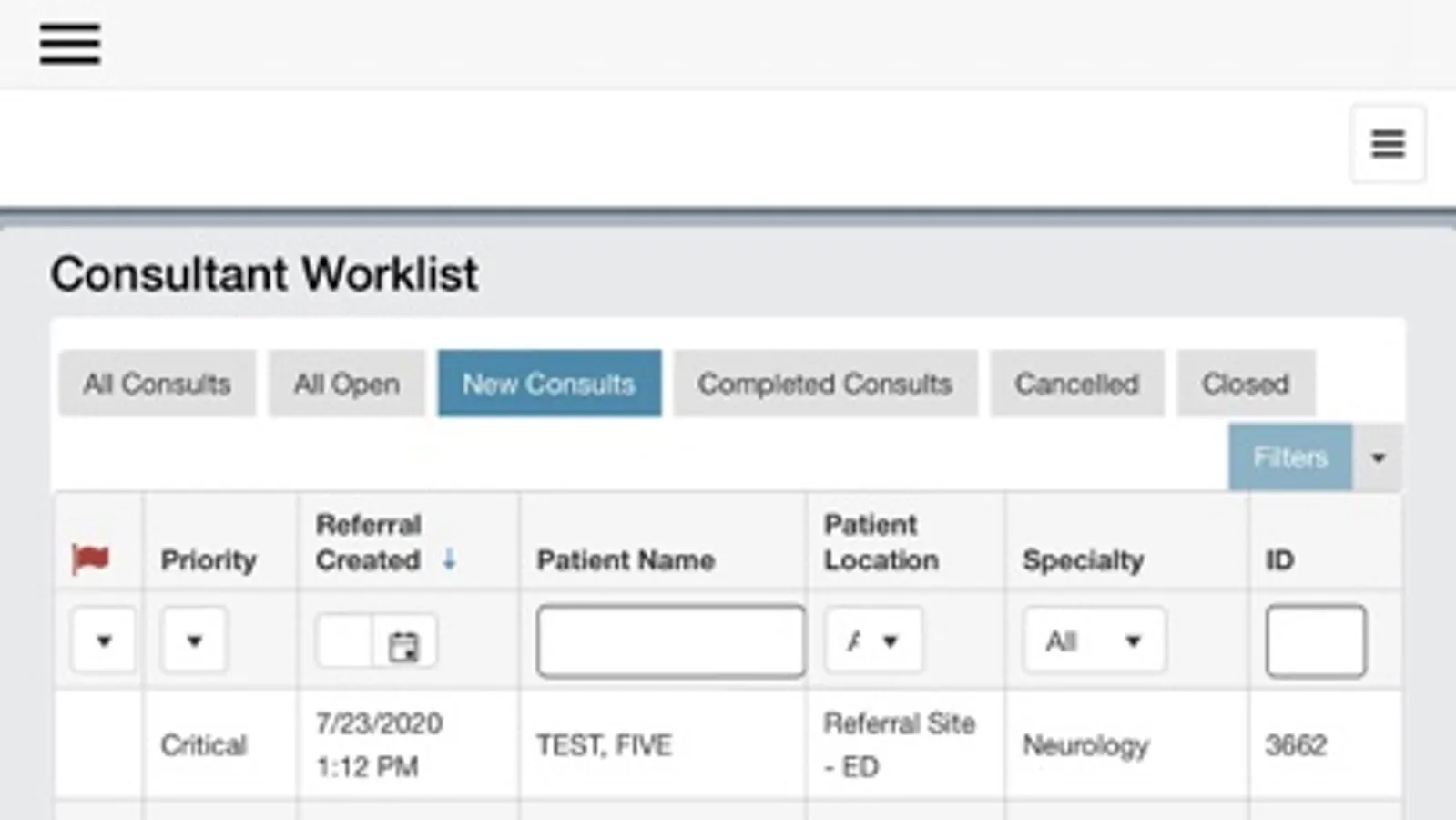Viewport: 1456px width, 820px height.
Task: Click into the ID filter field
Action: [x=1316, y=641]
